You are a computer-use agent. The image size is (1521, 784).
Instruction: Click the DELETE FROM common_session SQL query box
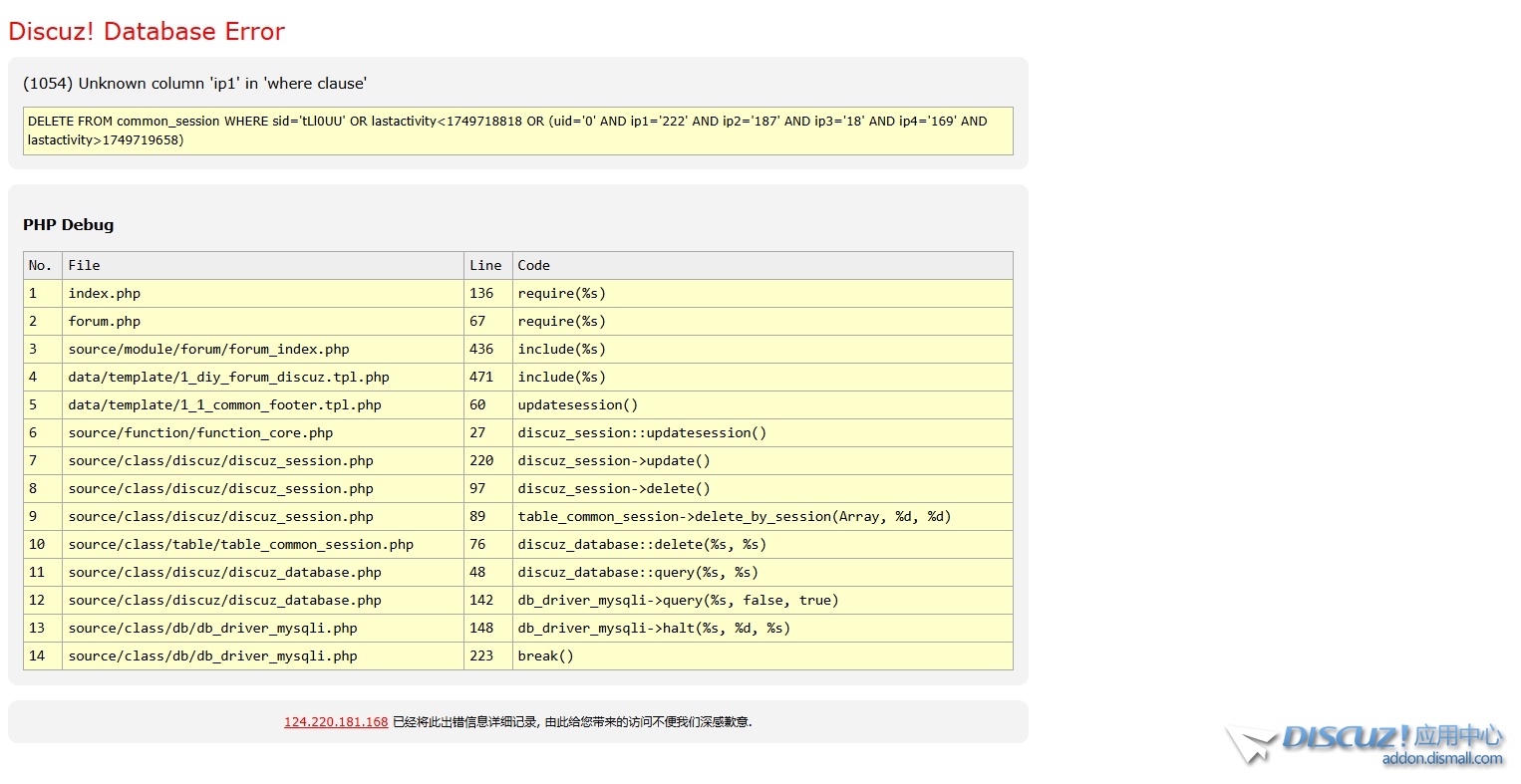click(x=517, y=131)
